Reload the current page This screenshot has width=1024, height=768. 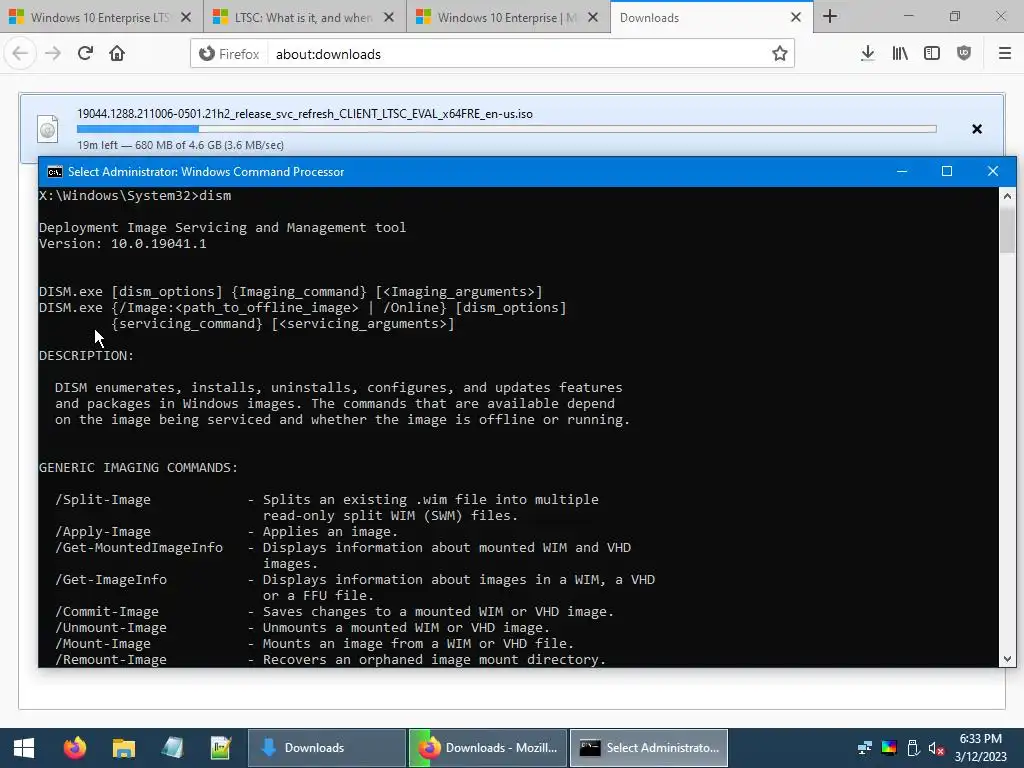click(85, 54)
